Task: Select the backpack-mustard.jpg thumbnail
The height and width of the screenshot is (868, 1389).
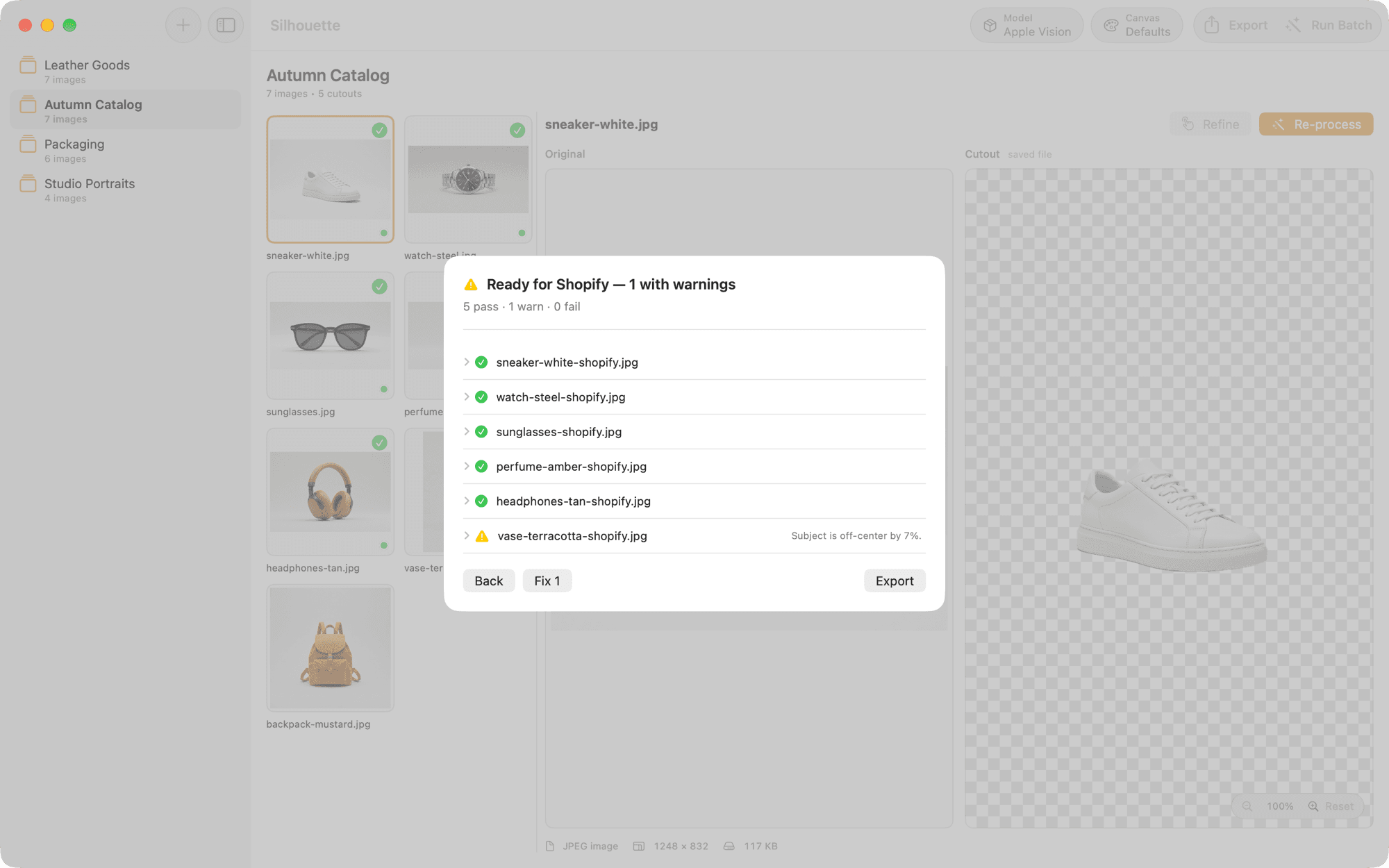Action: (x=330, y=648)
